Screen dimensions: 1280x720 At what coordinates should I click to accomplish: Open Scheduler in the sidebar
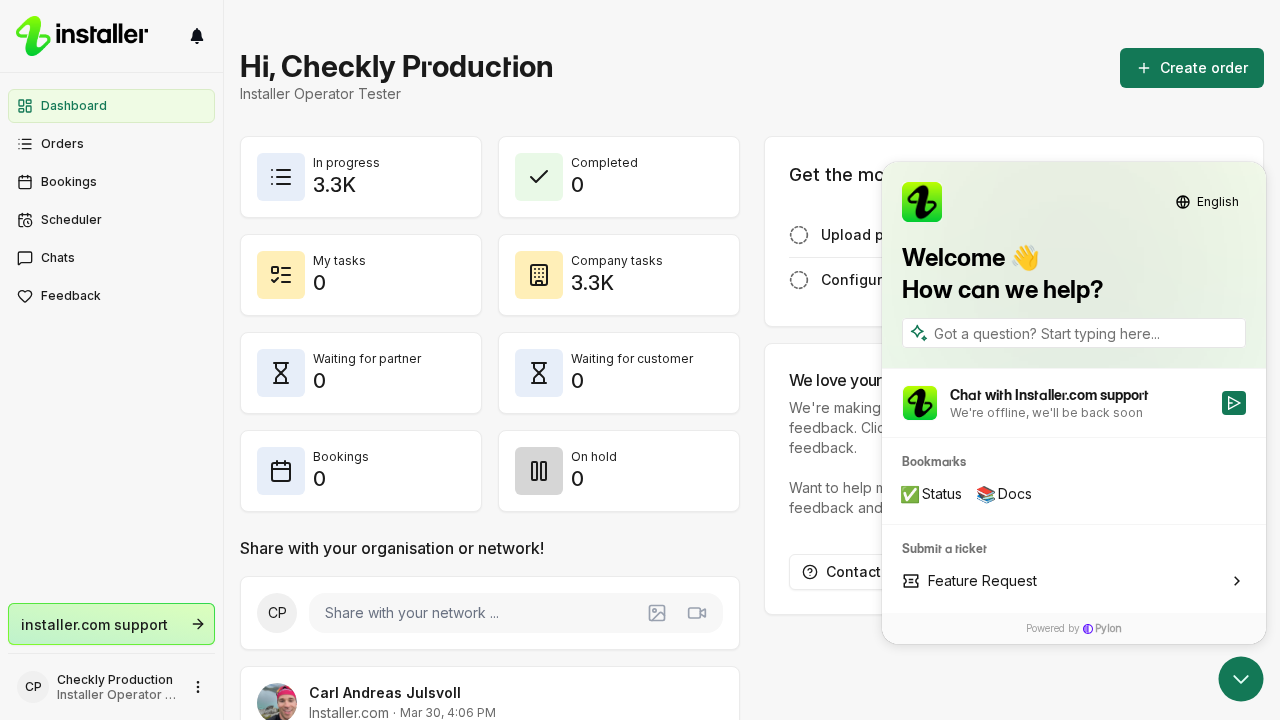pos(111,220)
